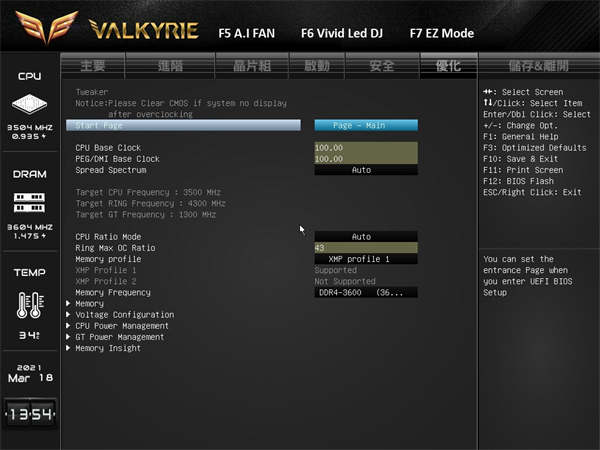Edit the CPU Base Clock value field

[366, 147]
